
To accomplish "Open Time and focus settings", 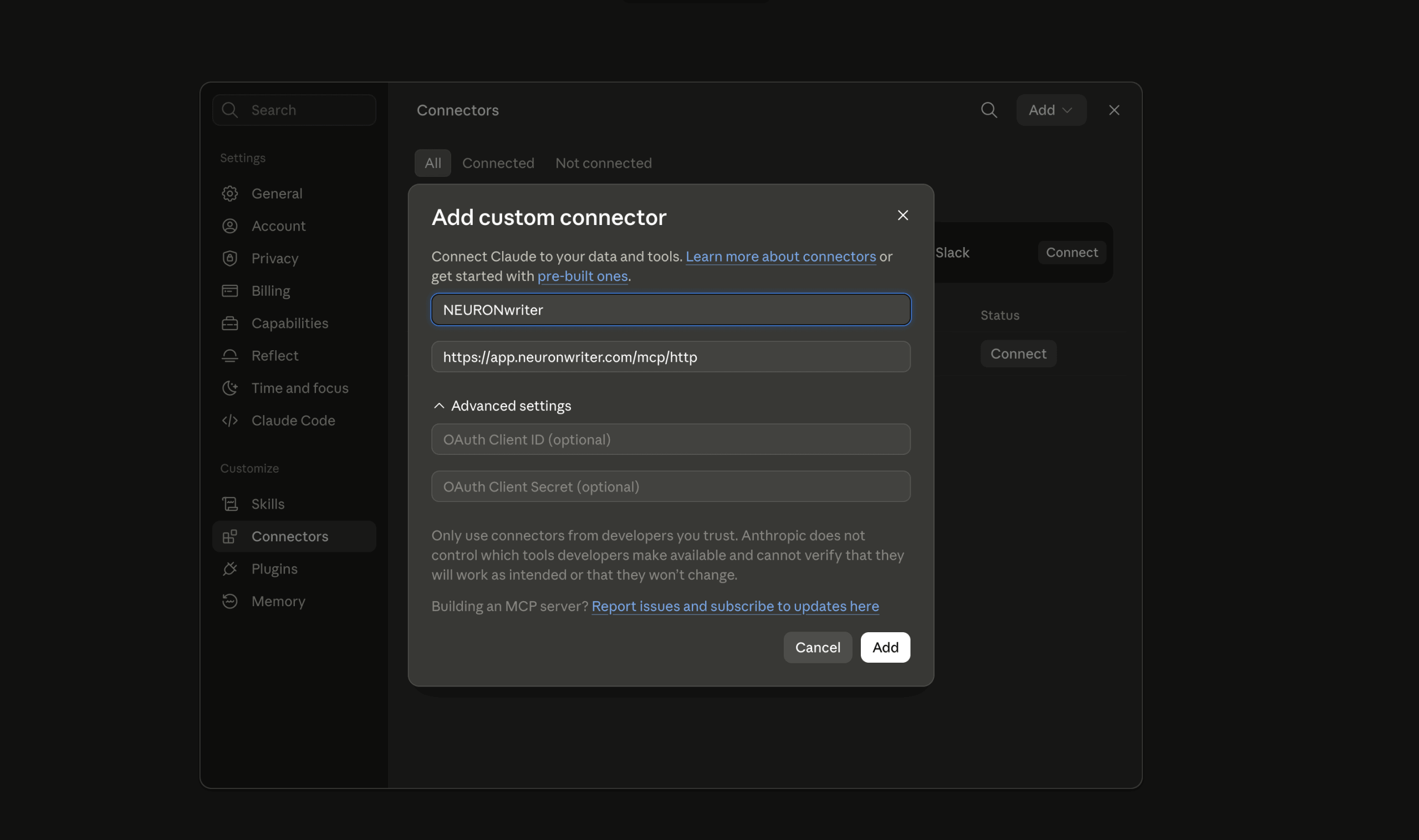I will pyautogui.click(x=294, y=388).
